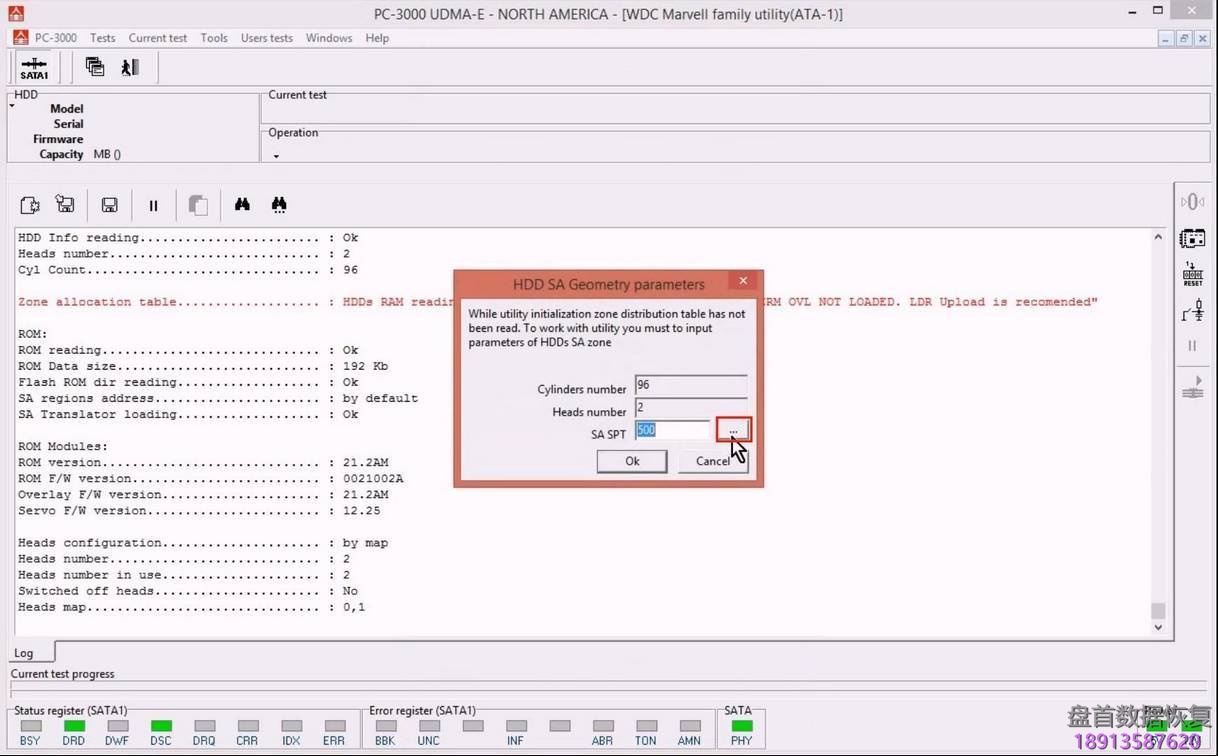The width and height of the screenshot is (1218, 756).
Task: Click the RESET icon on the right sidebar
Action: pos(1192,273)
